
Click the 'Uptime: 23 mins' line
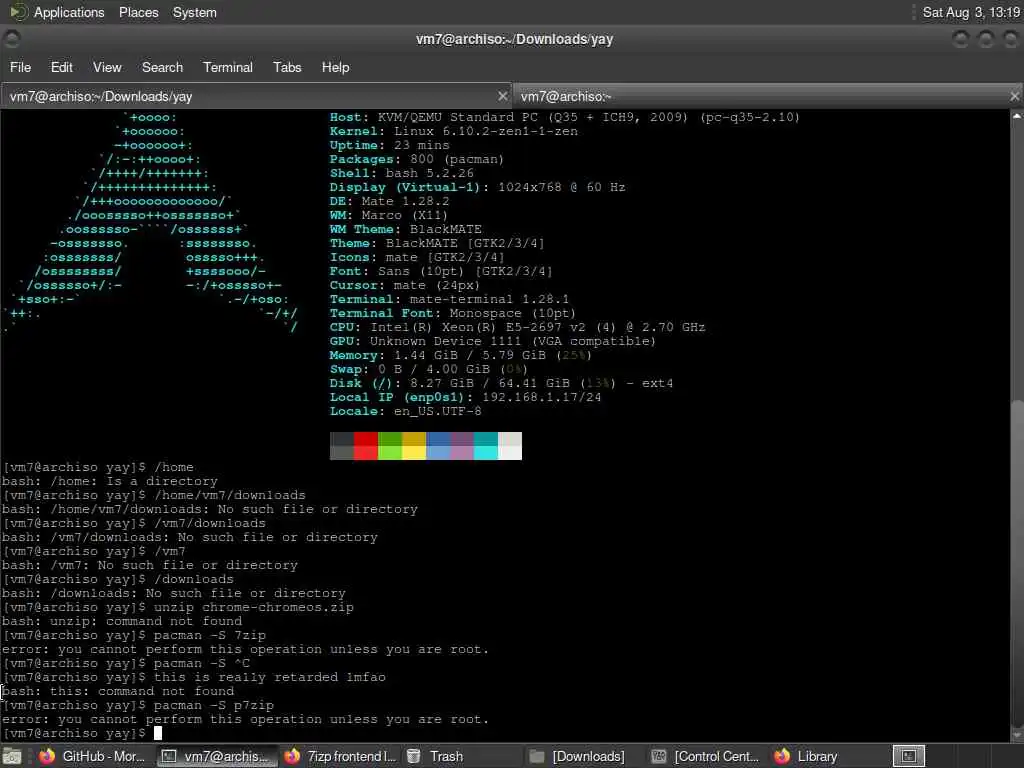point(389,145)
